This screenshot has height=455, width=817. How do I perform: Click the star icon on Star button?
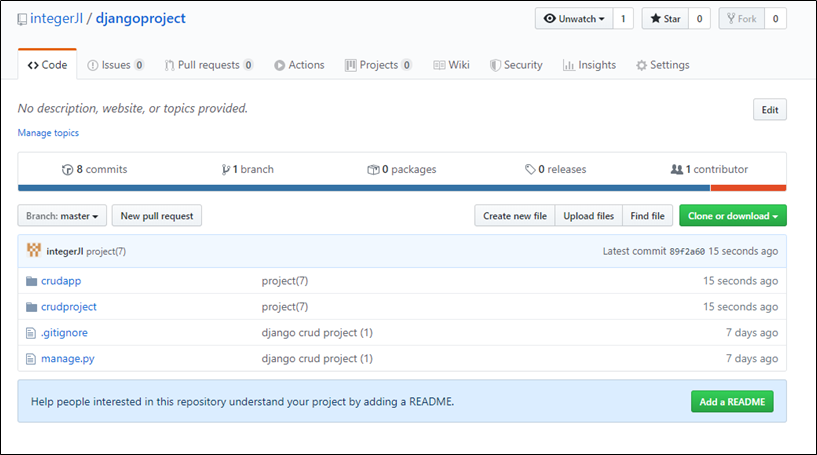pyautogui.click(x=655, y=19)
